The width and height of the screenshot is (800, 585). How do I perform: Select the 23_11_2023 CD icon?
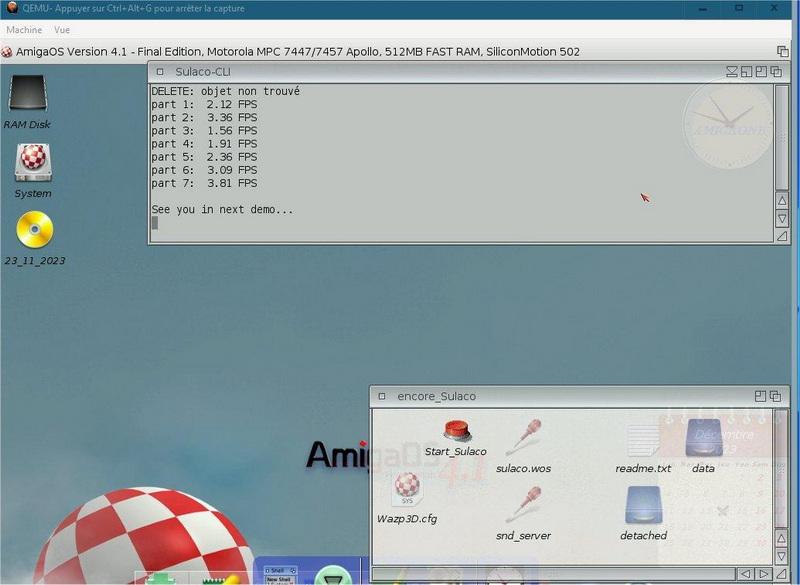point(34,230)
